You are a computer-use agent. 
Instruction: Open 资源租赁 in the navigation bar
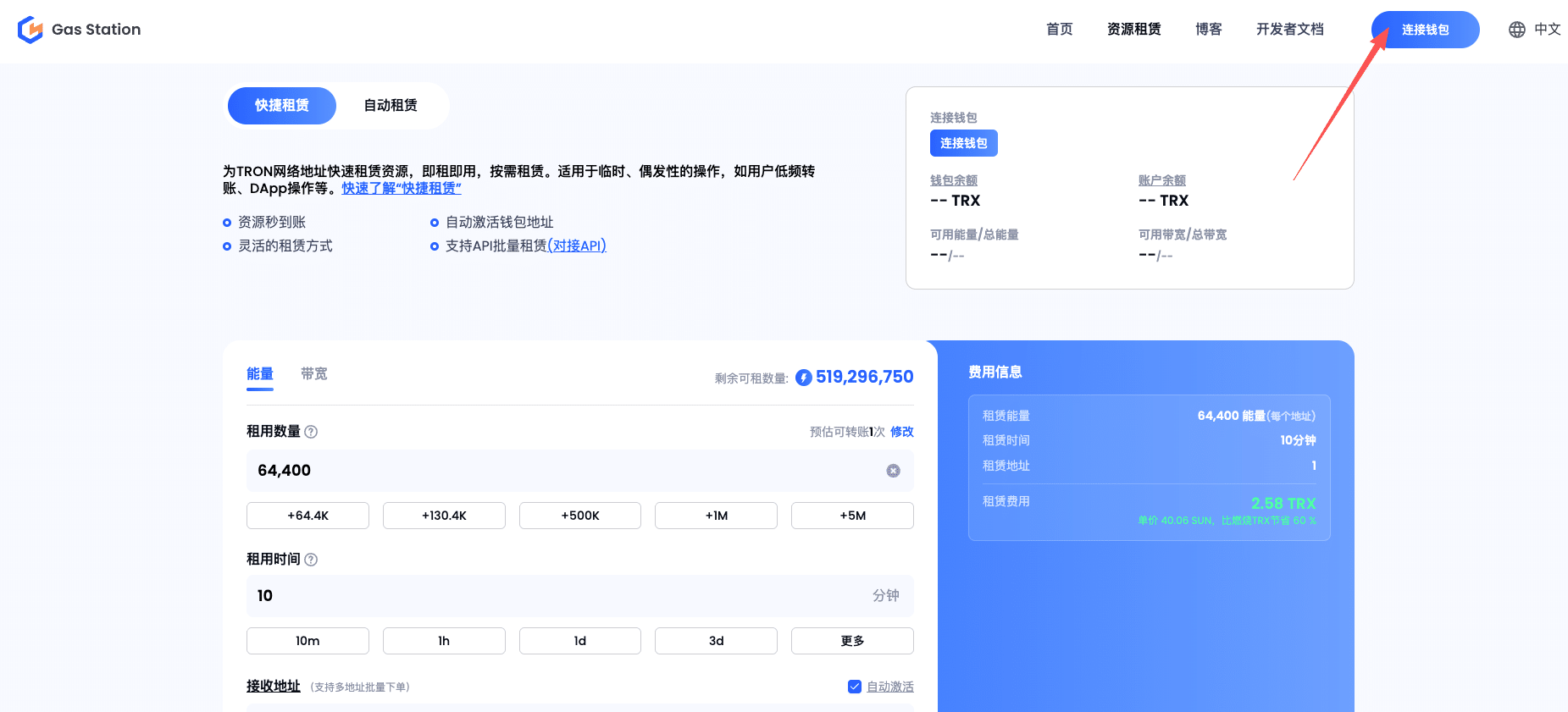(x=1134, y=30)
